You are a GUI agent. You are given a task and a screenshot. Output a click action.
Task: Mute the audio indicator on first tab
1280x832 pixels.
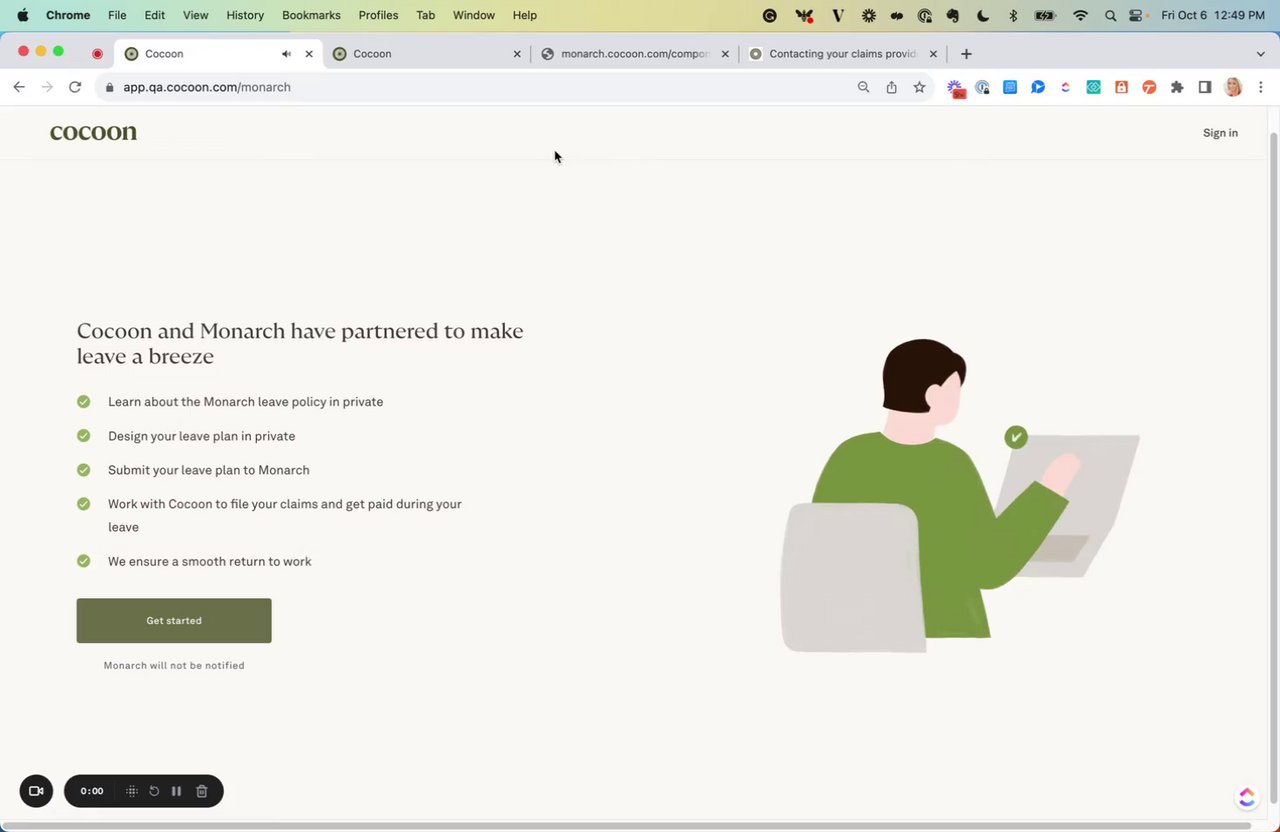point(286,54)
